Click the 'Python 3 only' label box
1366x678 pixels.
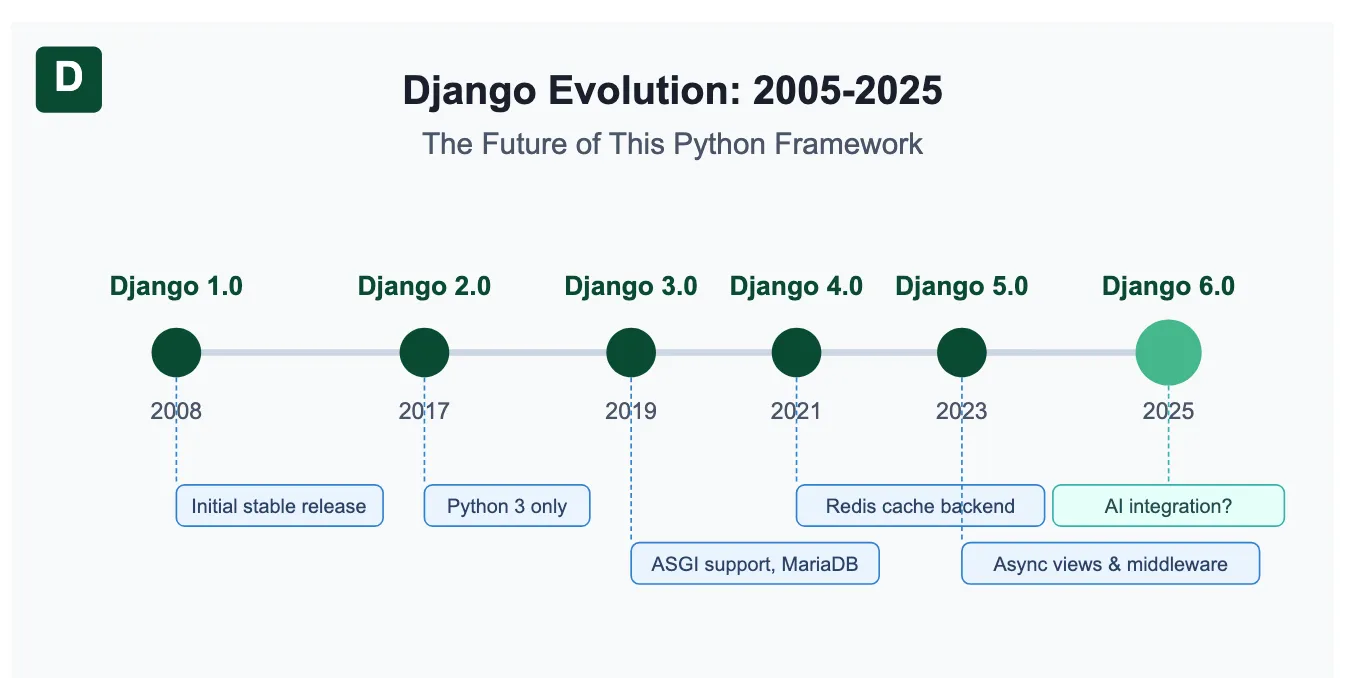coord(507,506)
